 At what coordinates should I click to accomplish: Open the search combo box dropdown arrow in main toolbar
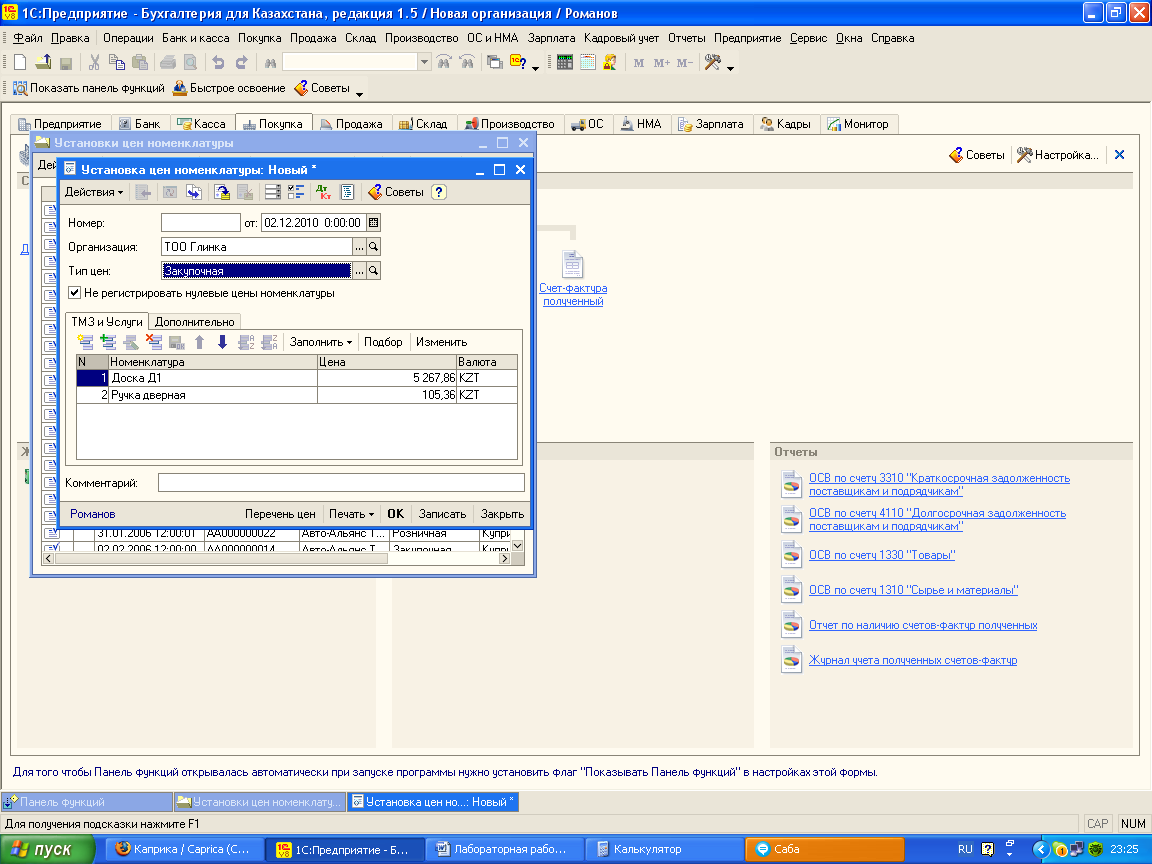point(424,62)
